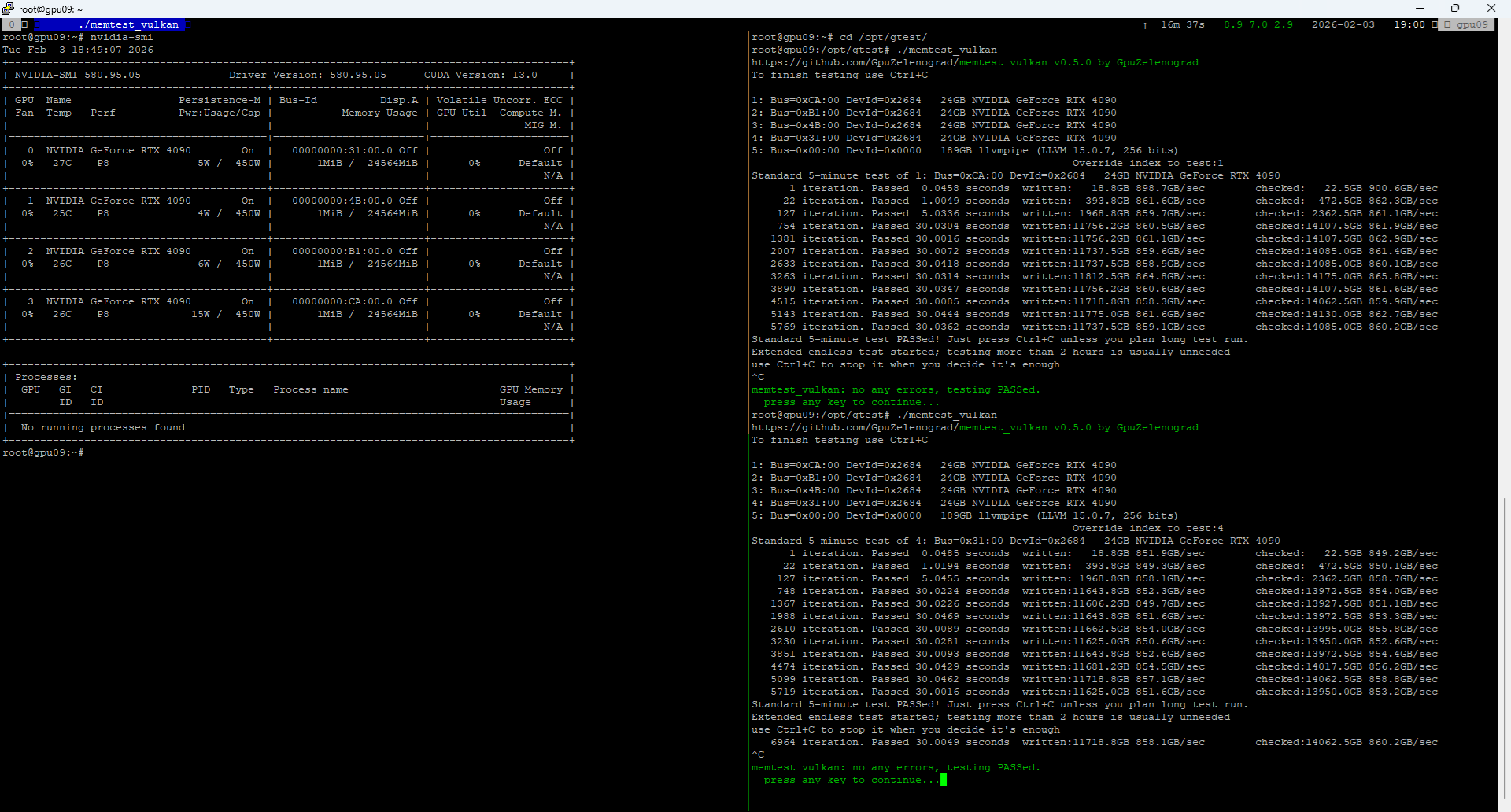
Task: Restore down the terminal window
Action: tap(1455, 9)
